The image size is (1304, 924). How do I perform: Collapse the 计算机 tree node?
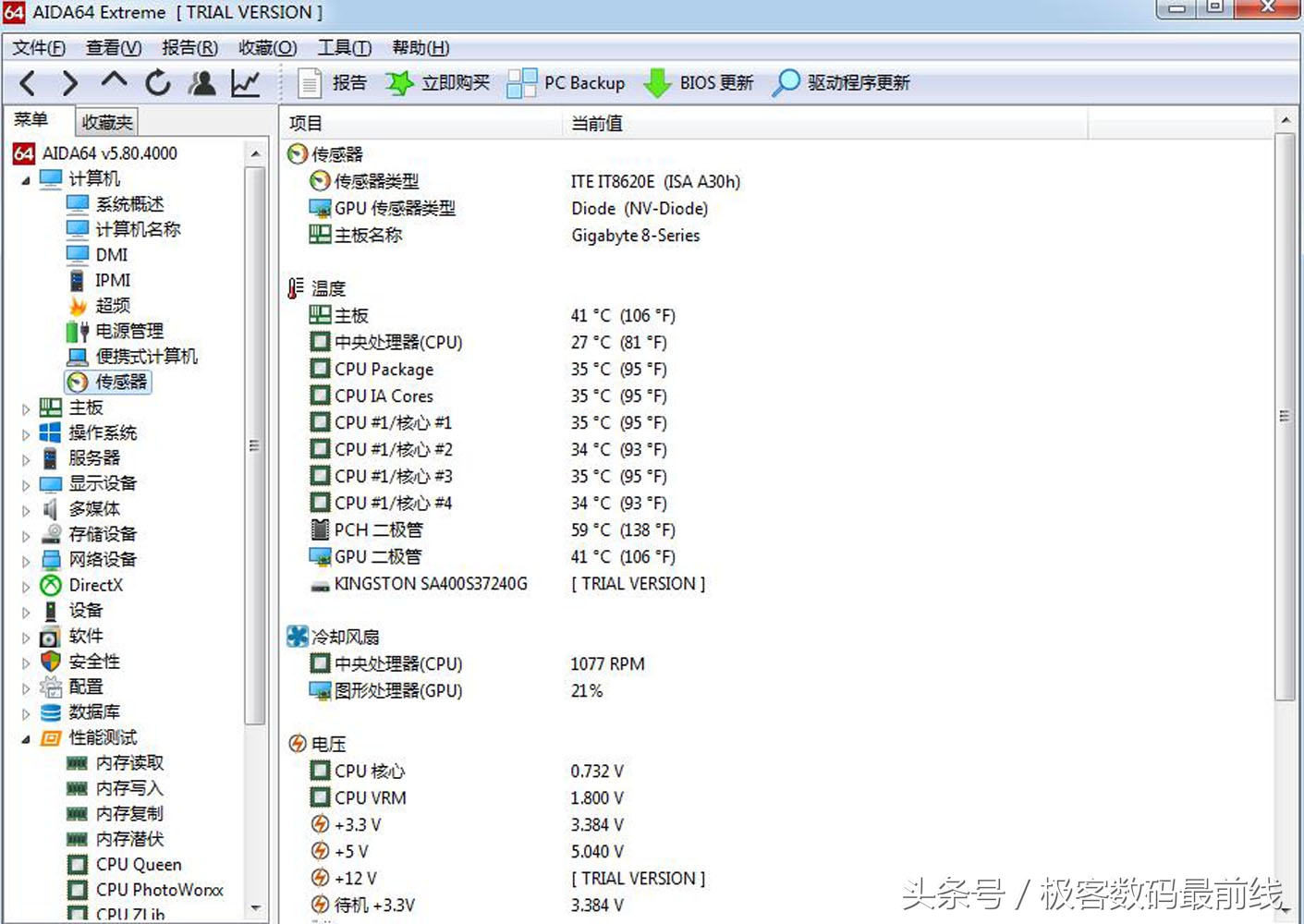(x=26, y=180)
